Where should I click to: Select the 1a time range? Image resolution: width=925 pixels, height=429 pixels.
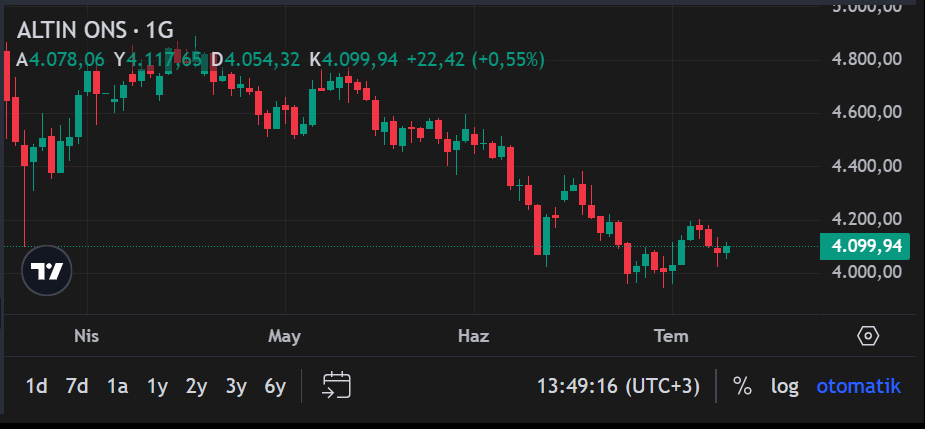(117, 387)
